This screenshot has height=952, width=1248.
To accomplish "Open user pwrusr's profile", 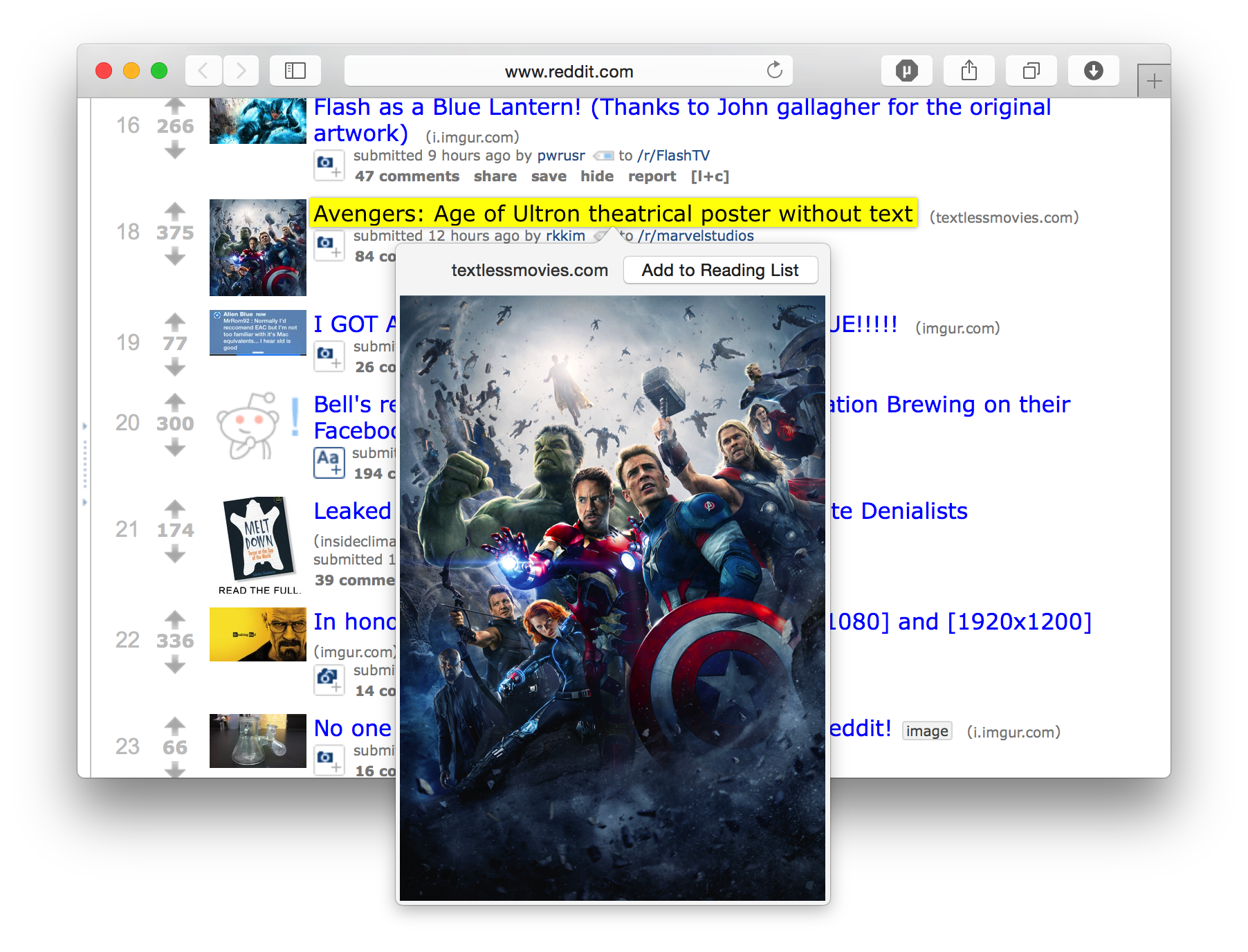I will (x=561, y=156).
